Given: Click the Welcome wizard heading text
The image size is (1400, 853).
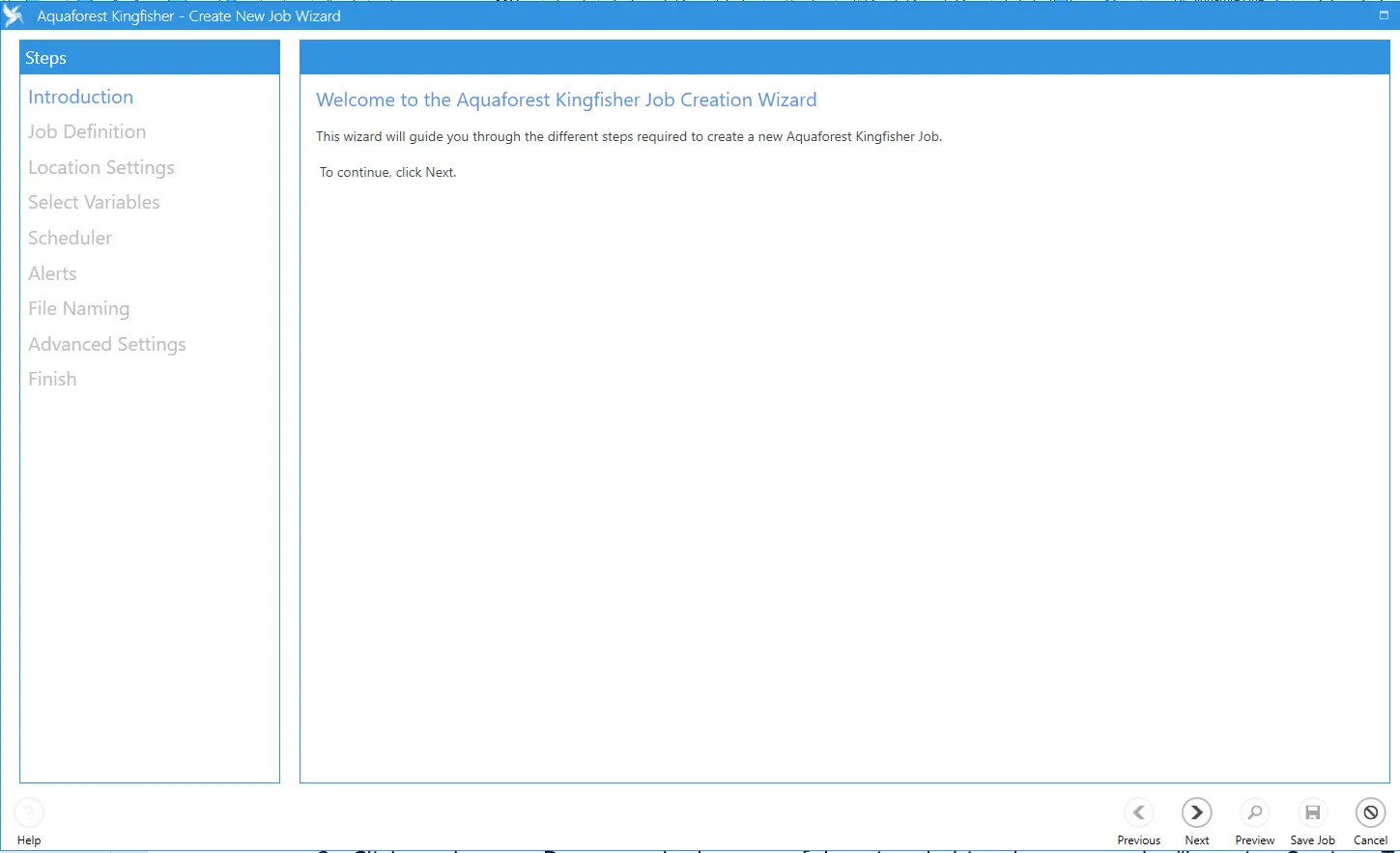Looking at the screenshot, I should [566, 100].
